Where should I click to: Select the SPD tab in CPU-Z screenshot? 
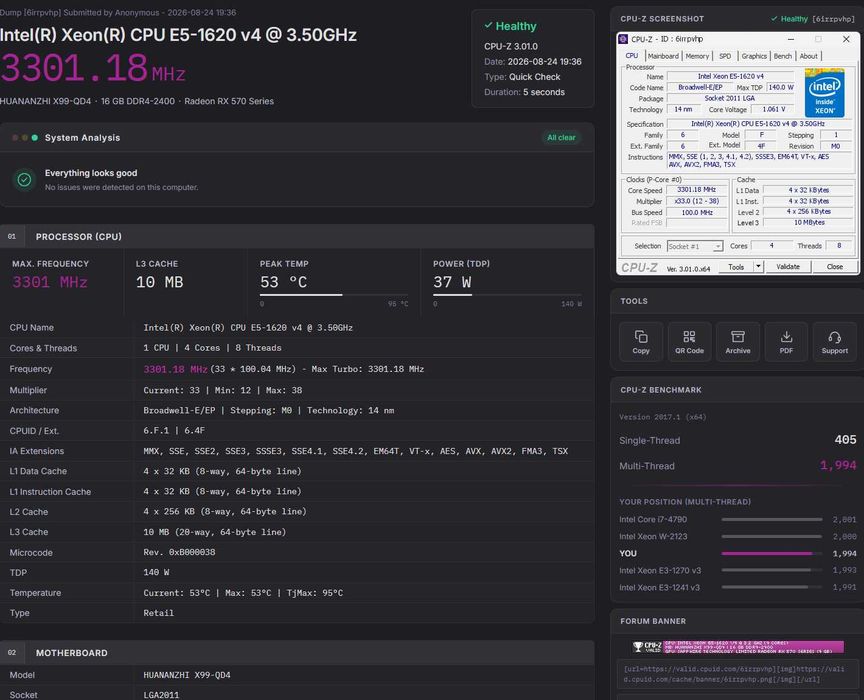point(725,56)
